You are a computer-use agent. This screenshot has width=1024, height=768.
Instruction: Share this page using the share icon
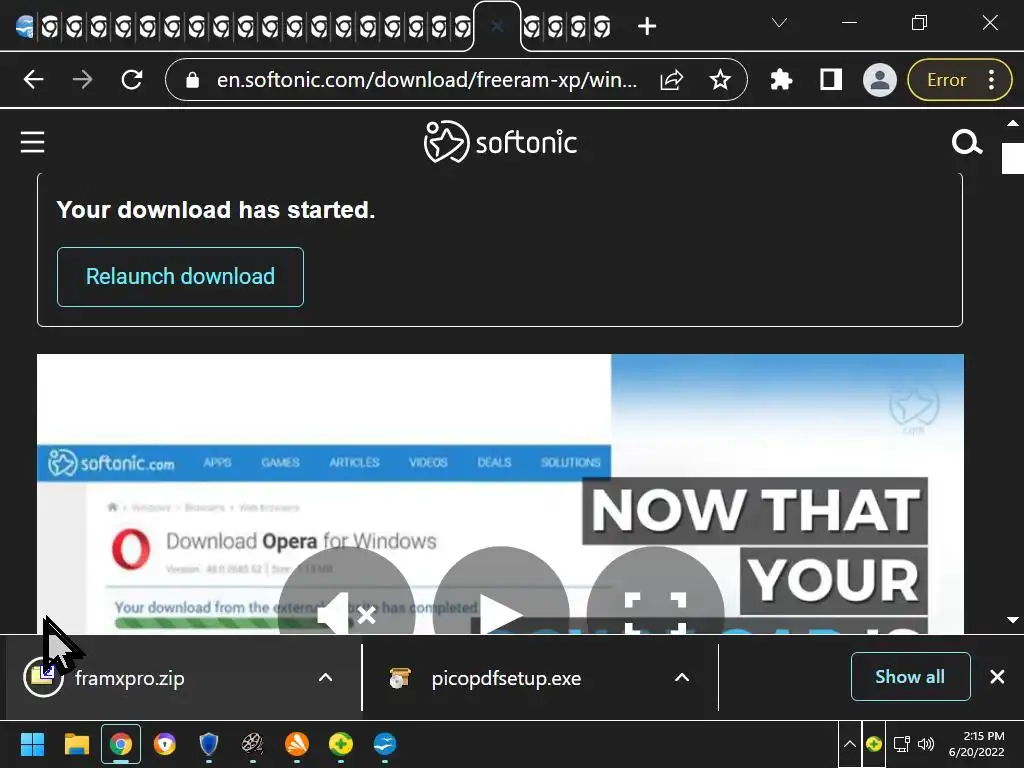click(671, 80)
